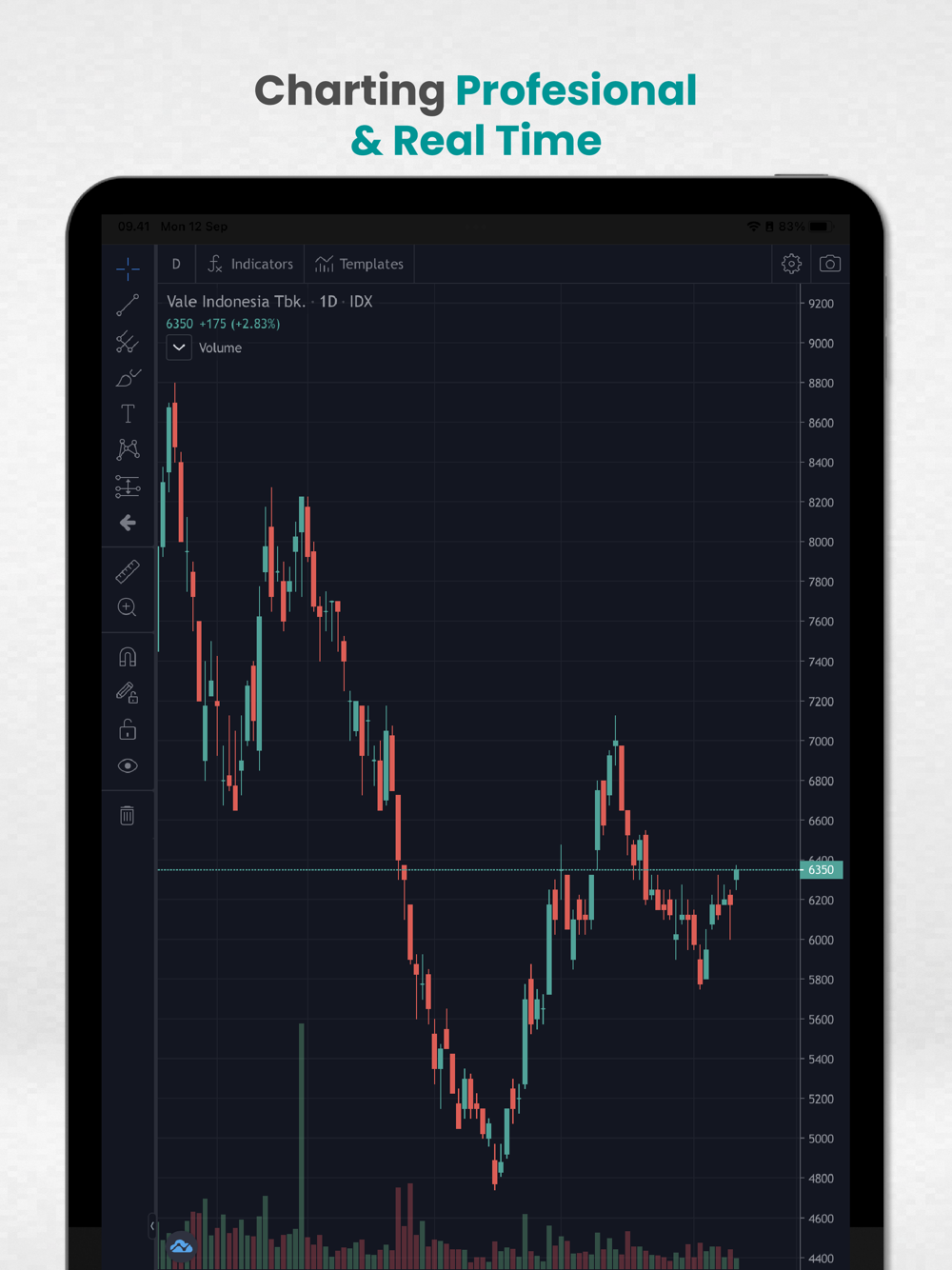
Task: Tap the Wi-Fi status icon
Action: (753, 227)
